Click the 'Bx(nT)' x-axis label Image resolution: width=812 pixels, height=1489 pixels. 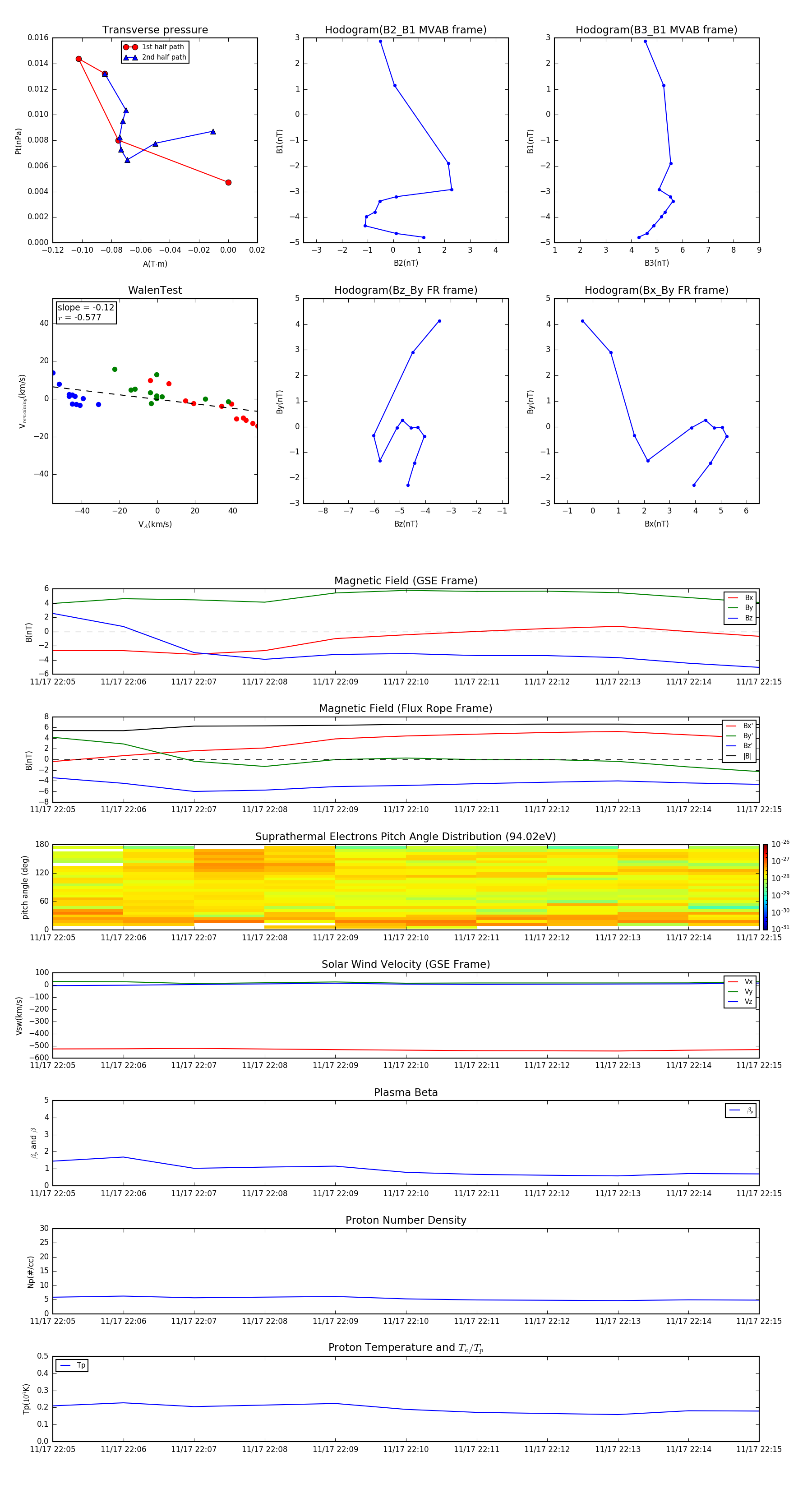(656, 524)
